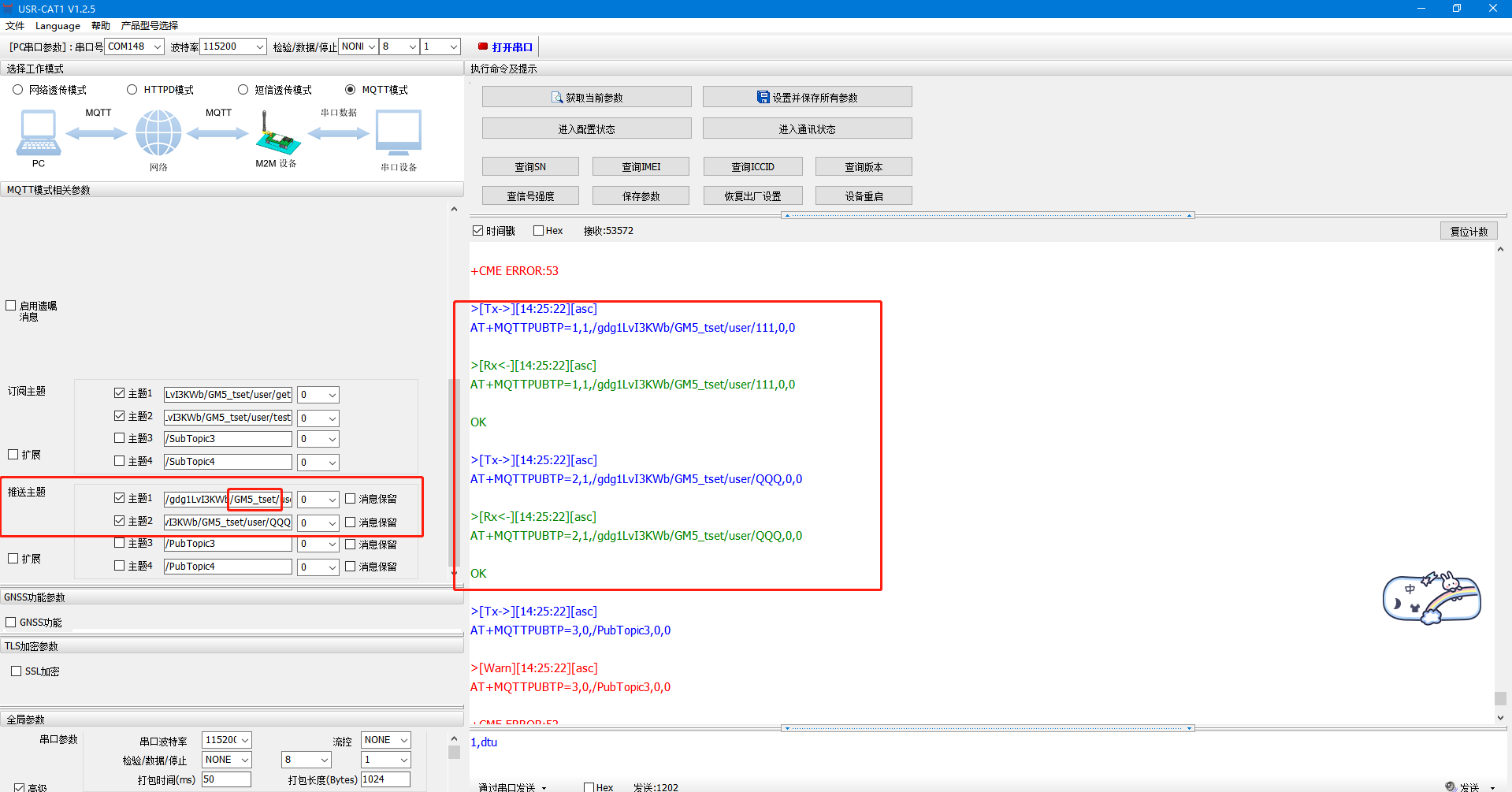Screen dimensions: 1512x792
Task: Click the query IMEI button
Action: tap(641, 167)
